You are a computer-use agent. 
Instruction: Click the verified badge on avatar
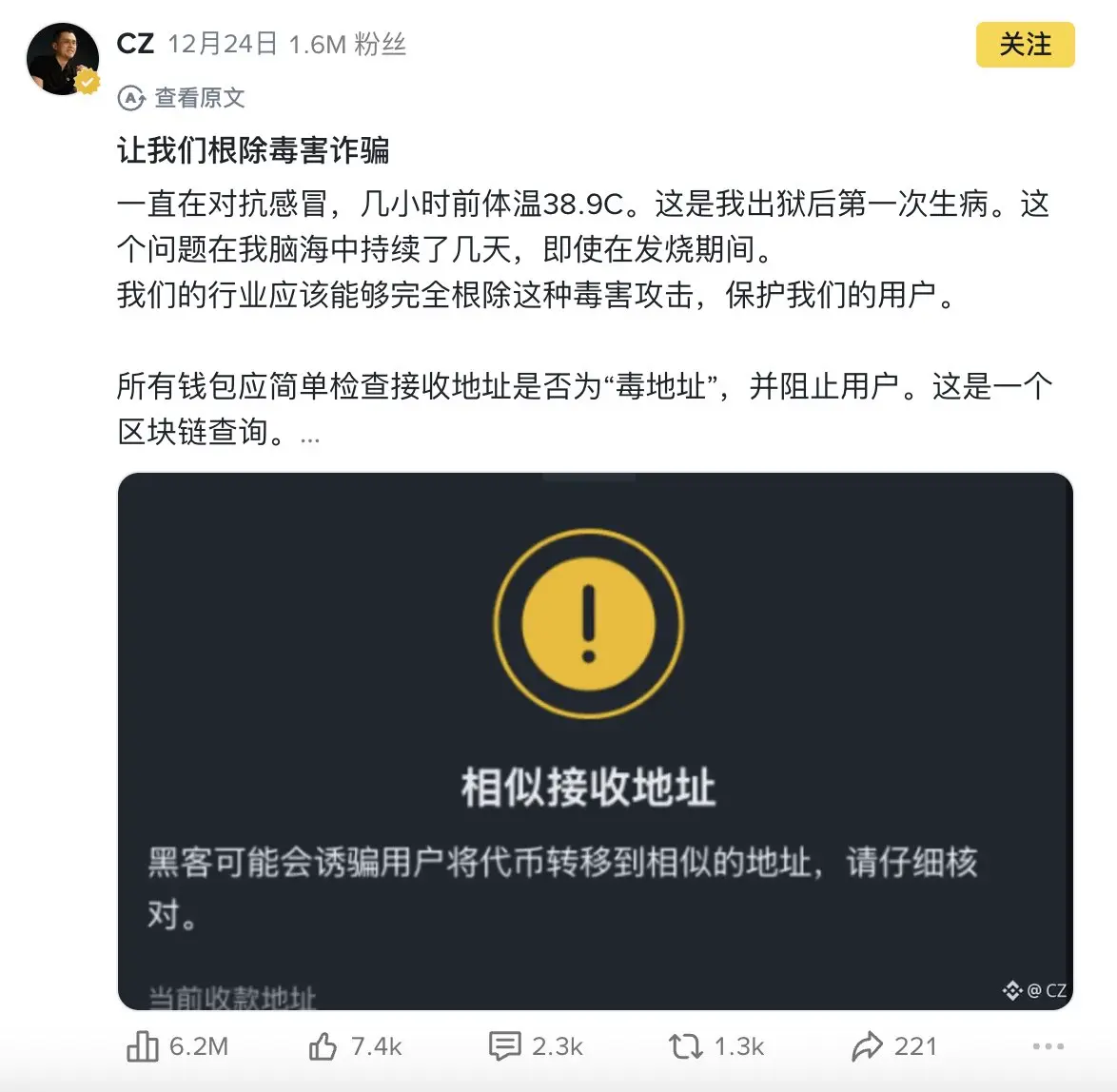click(x=88, y=83)
